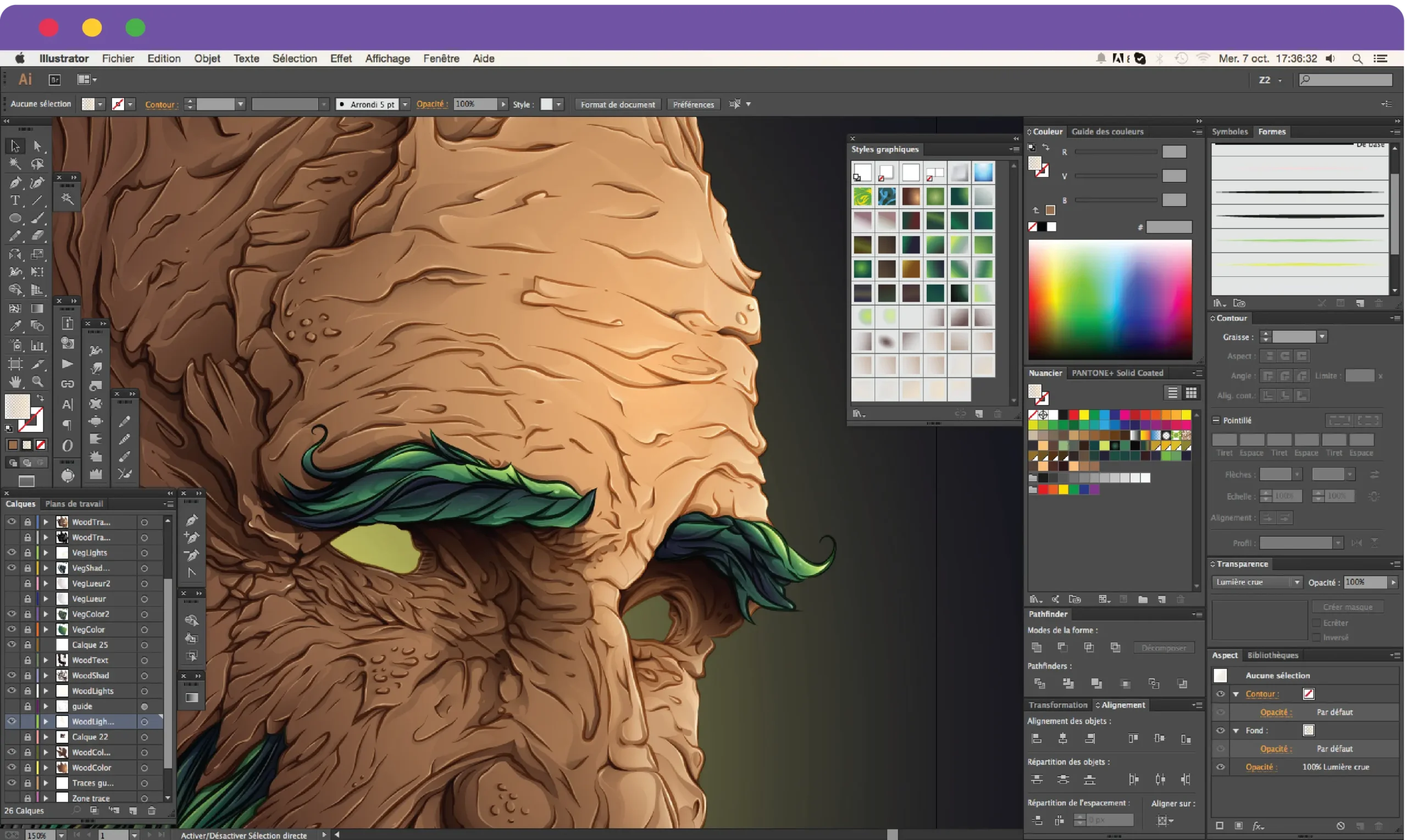Open the Style dropdown in control bar
Viewport: 1407px width, 840px height.
559,105
